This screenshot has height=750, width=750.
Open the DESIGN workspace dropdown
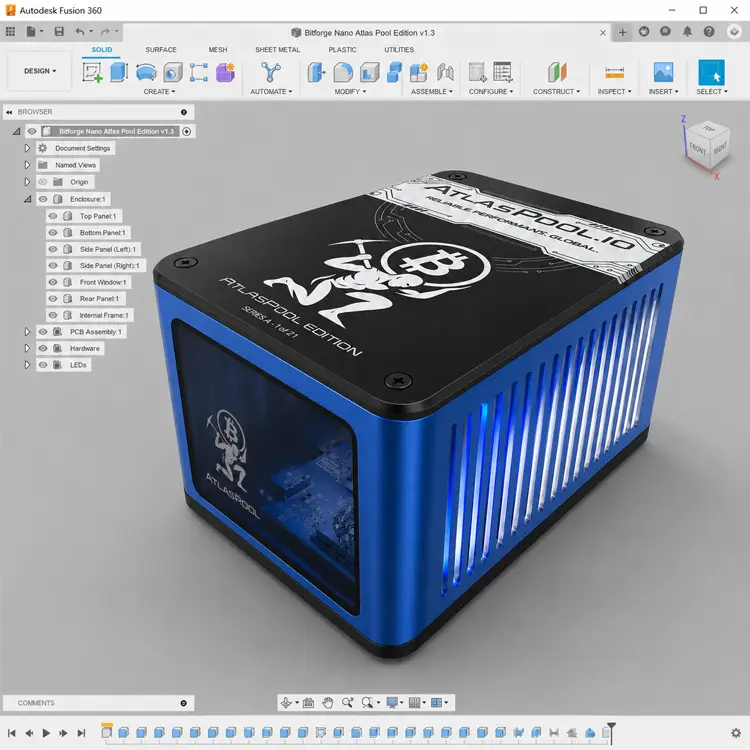point(40,71)
